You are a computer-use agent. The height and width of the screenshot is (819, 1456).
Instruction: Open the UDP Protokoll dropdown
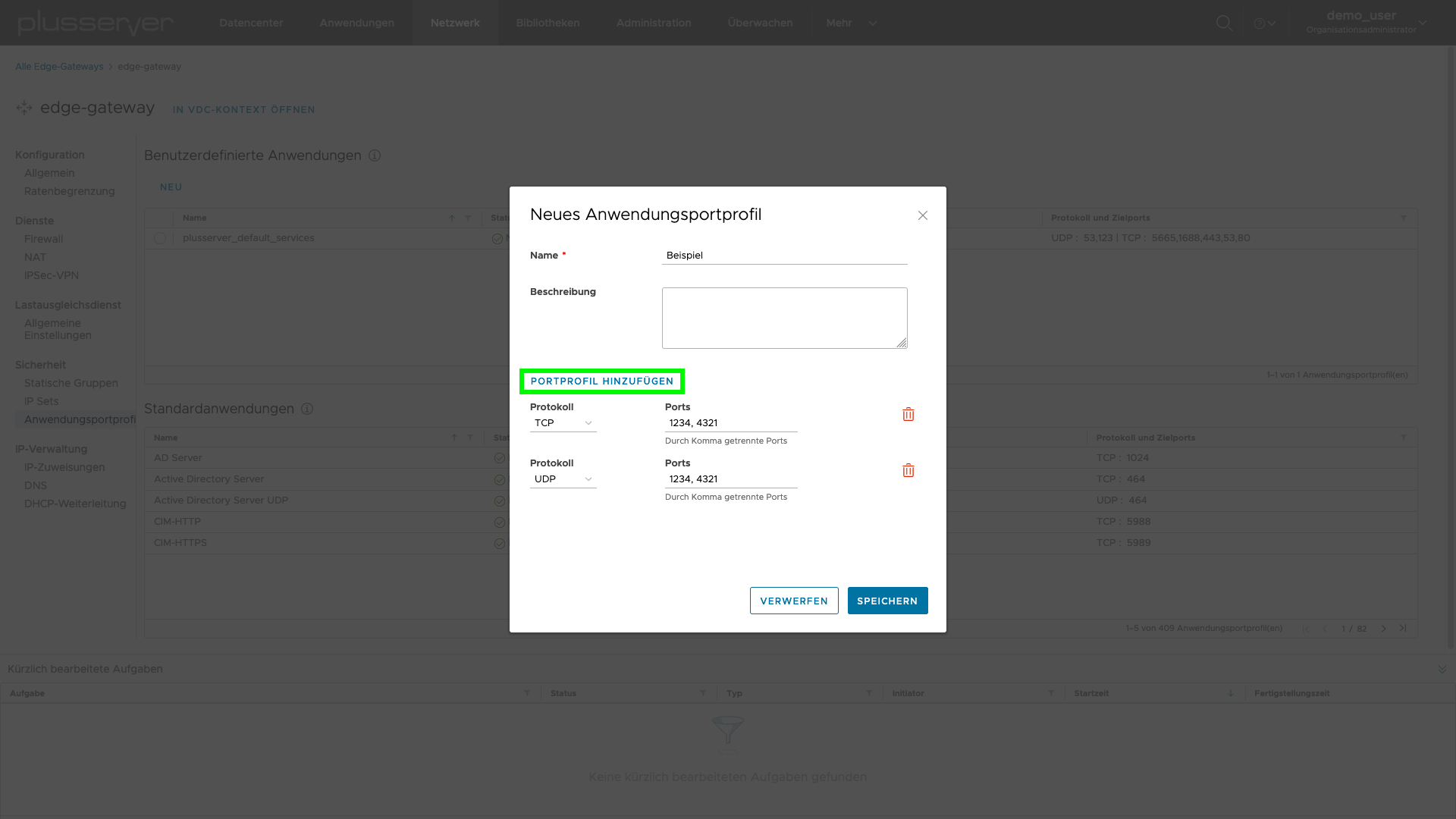563,479
